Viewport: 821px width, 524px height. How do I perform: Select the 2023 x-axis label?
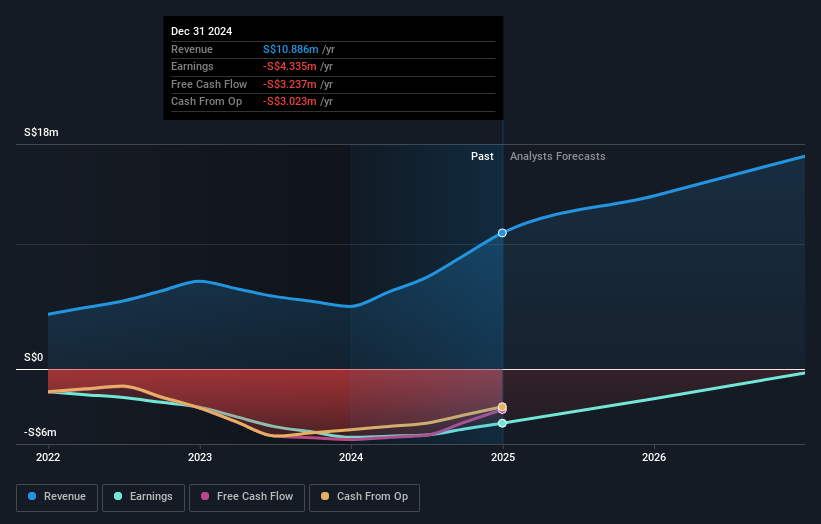tap(200, 457)
